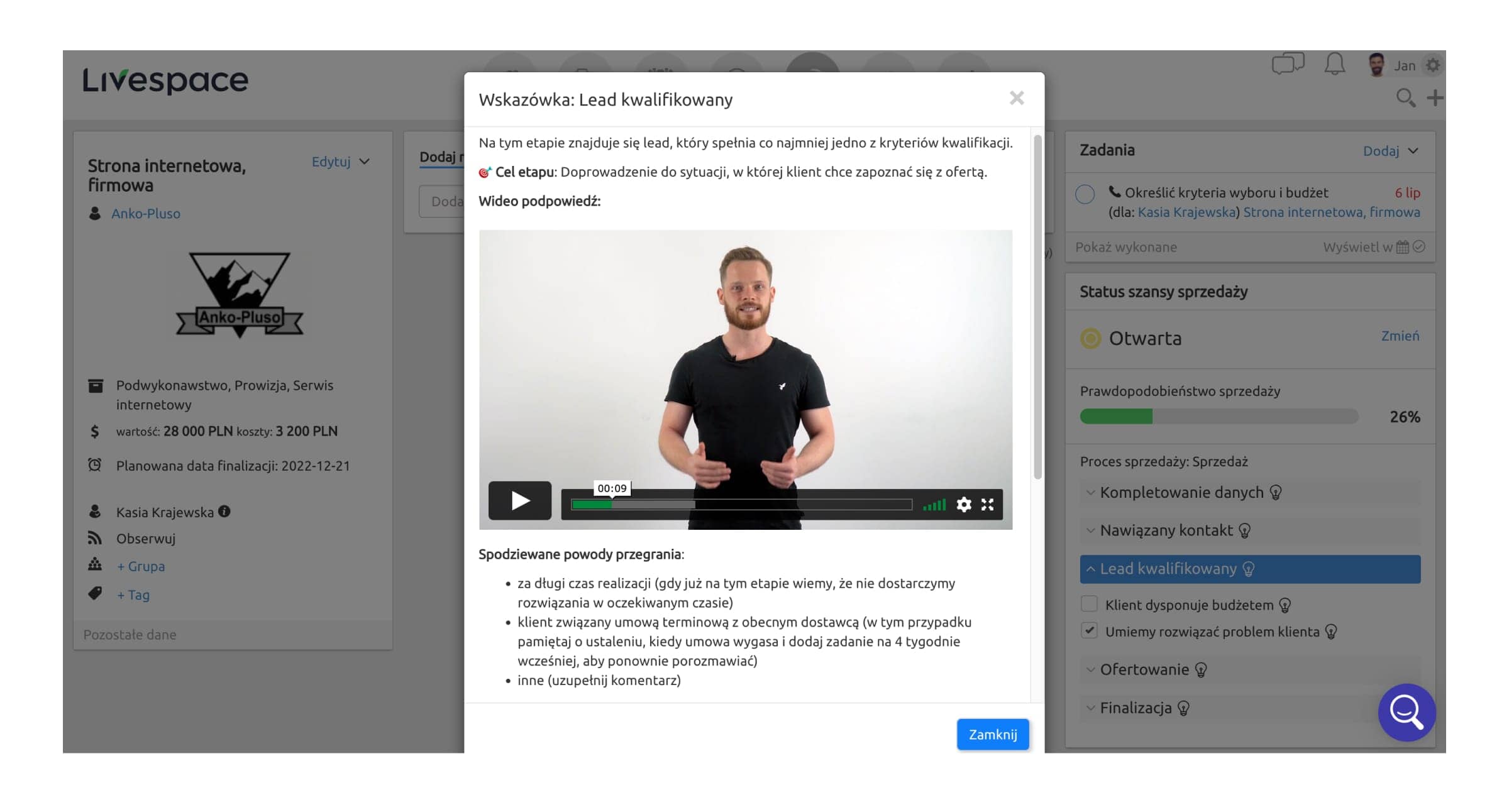Open the chat messages icon in header
This screenshot has height=812, width=1509.
(x=1288, y=64)
